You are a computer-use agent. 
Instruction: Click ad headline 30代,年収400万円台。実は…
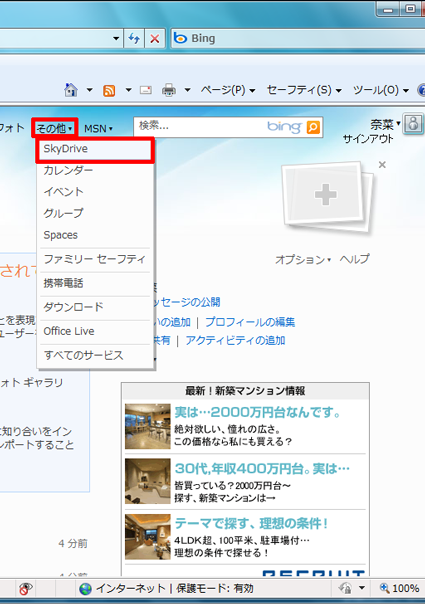coord(262,468)
